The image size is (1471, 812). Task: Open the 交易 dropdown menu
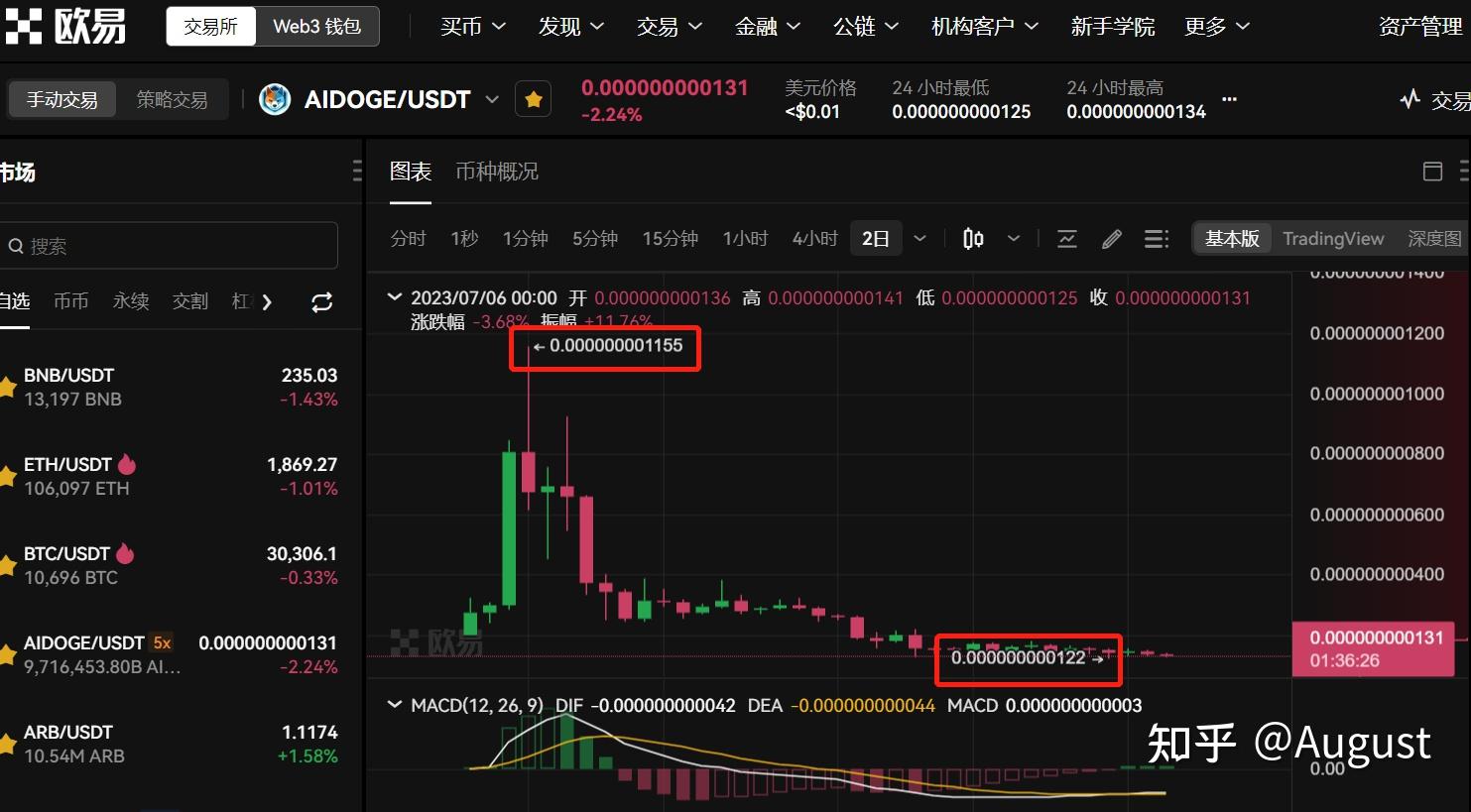(x=670, y=27)
